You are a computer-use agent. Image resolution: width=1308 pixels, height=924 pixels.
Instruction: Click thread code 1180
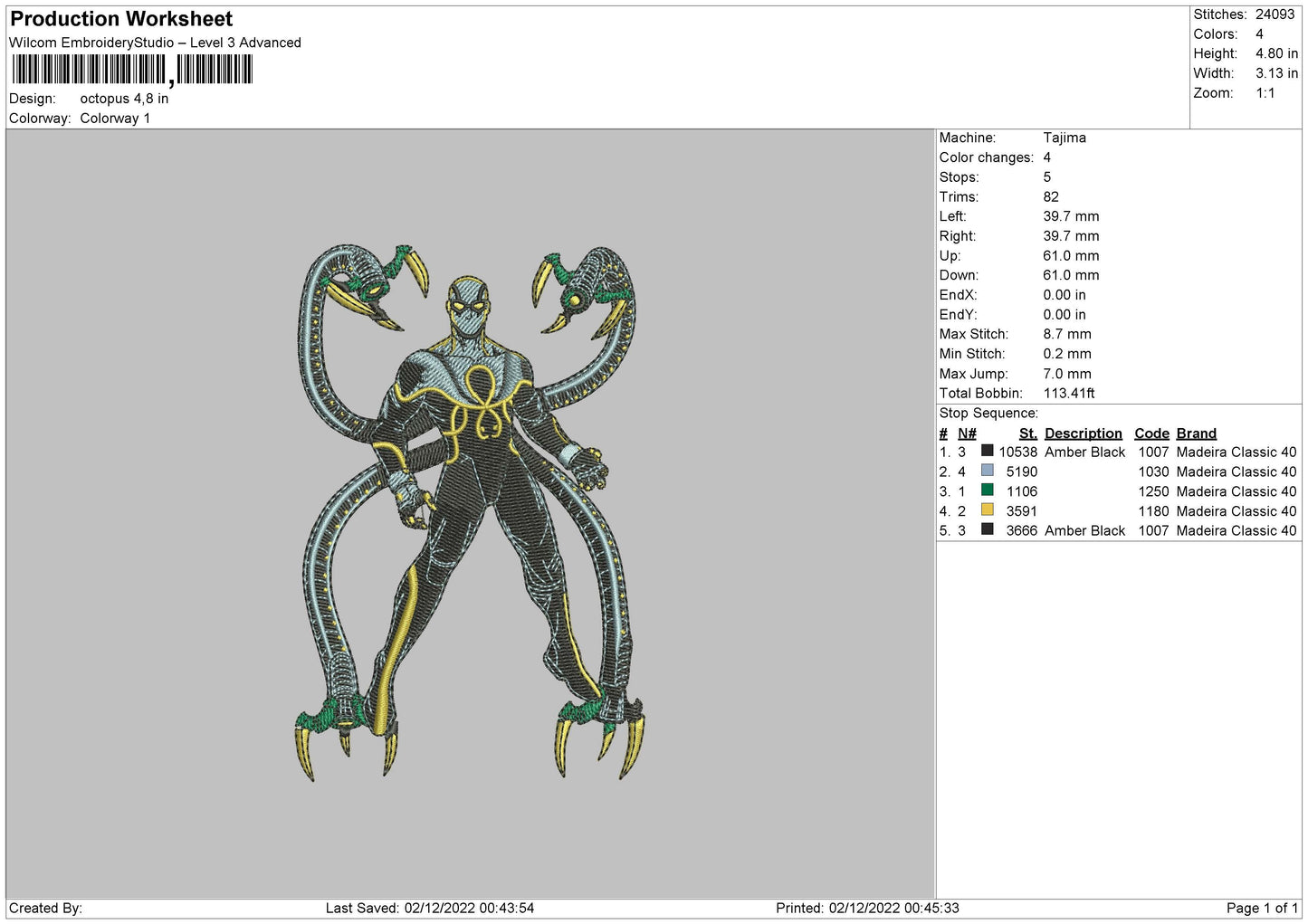pyautogui.click(x=1153, y=511)
